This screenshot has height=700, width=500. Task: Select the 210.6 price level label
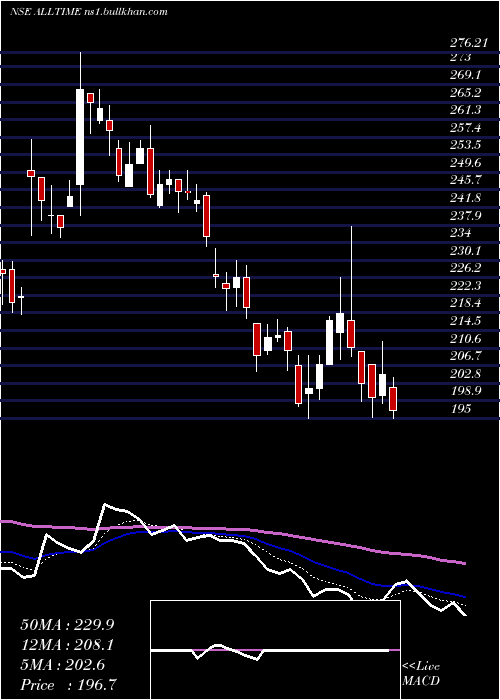point(465,338)
